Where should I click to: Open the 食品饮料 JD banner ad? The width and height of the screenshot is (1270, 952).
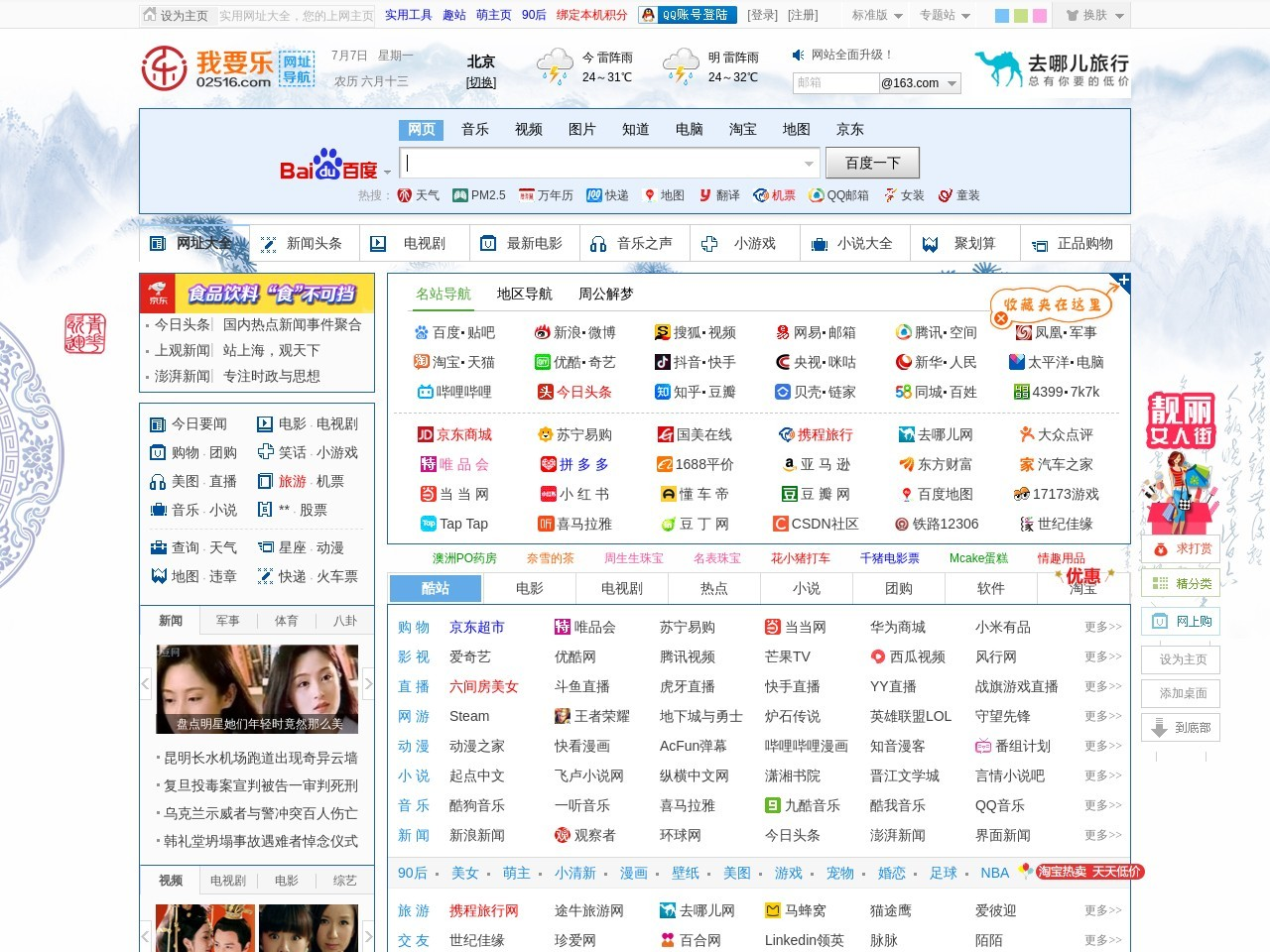coord(257,294)
